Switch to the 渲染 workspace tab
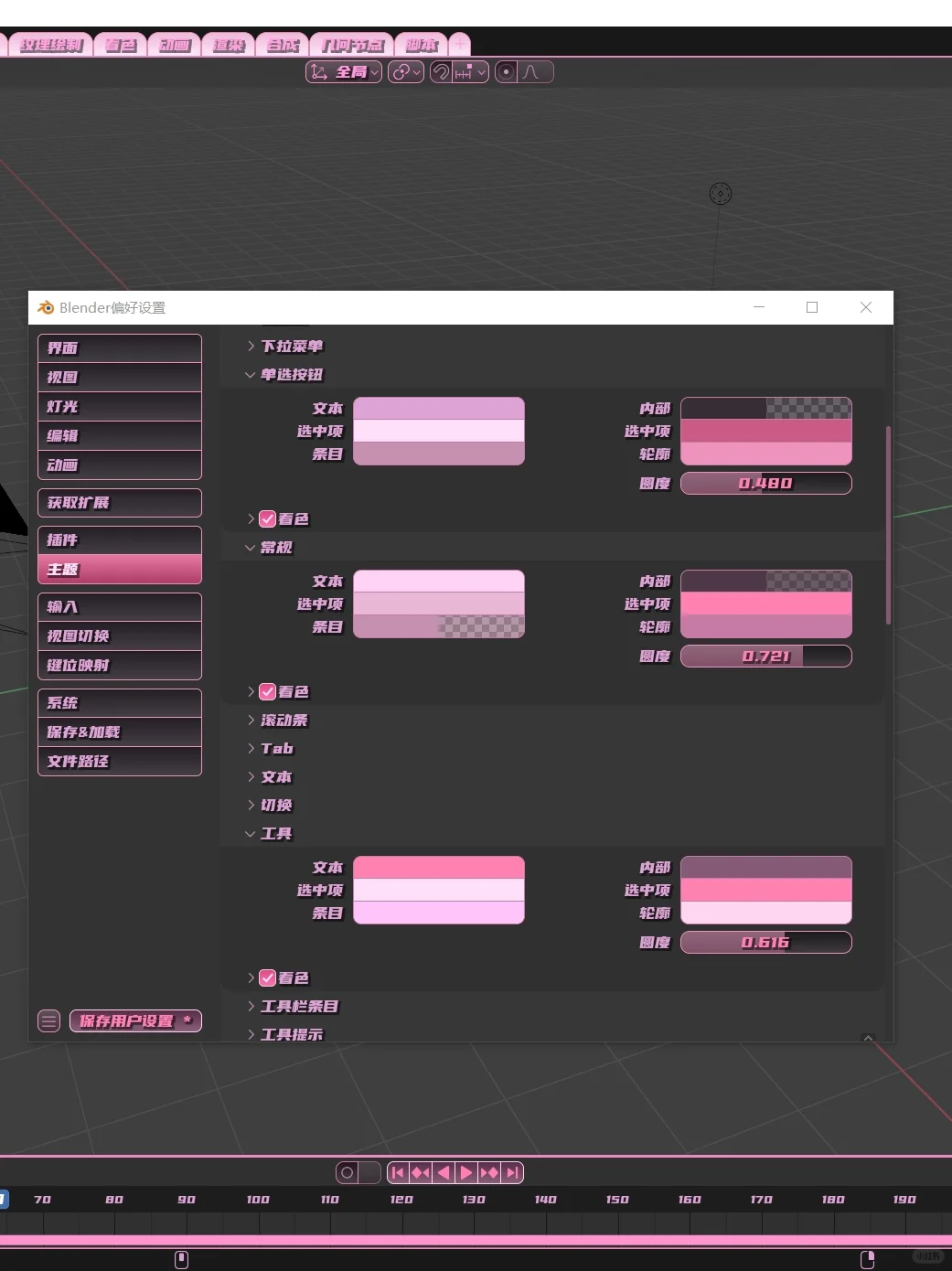 229,45
